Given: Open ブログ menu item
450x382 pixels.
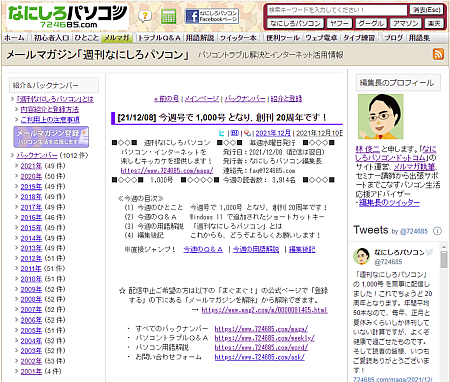Looking at the screenshot, I should click(393, 38).
